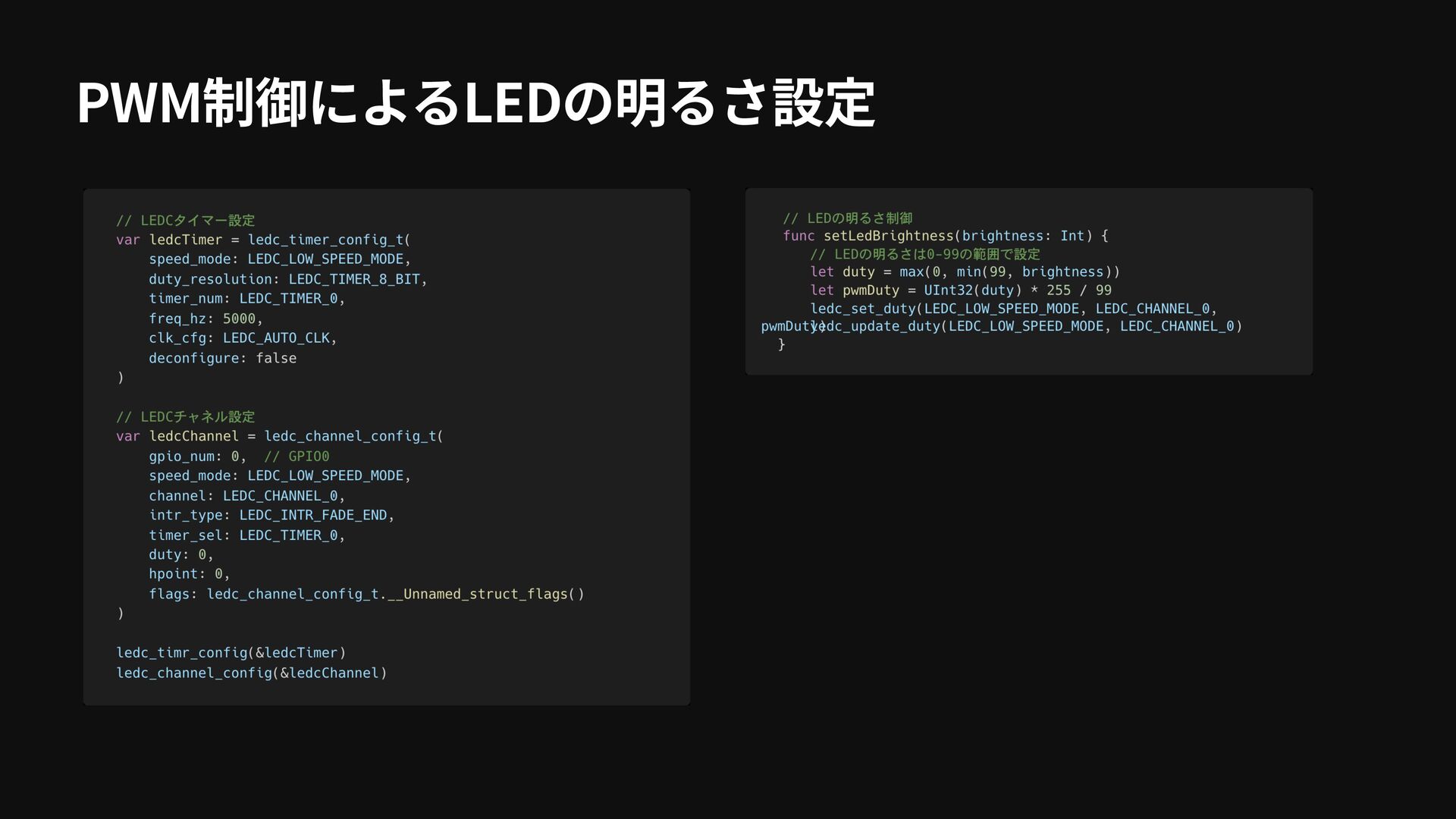Click the LEDCチャネル設定 comment line
Image resolution: width=1456 pixels, height=819 pixels.
[185, 417]
